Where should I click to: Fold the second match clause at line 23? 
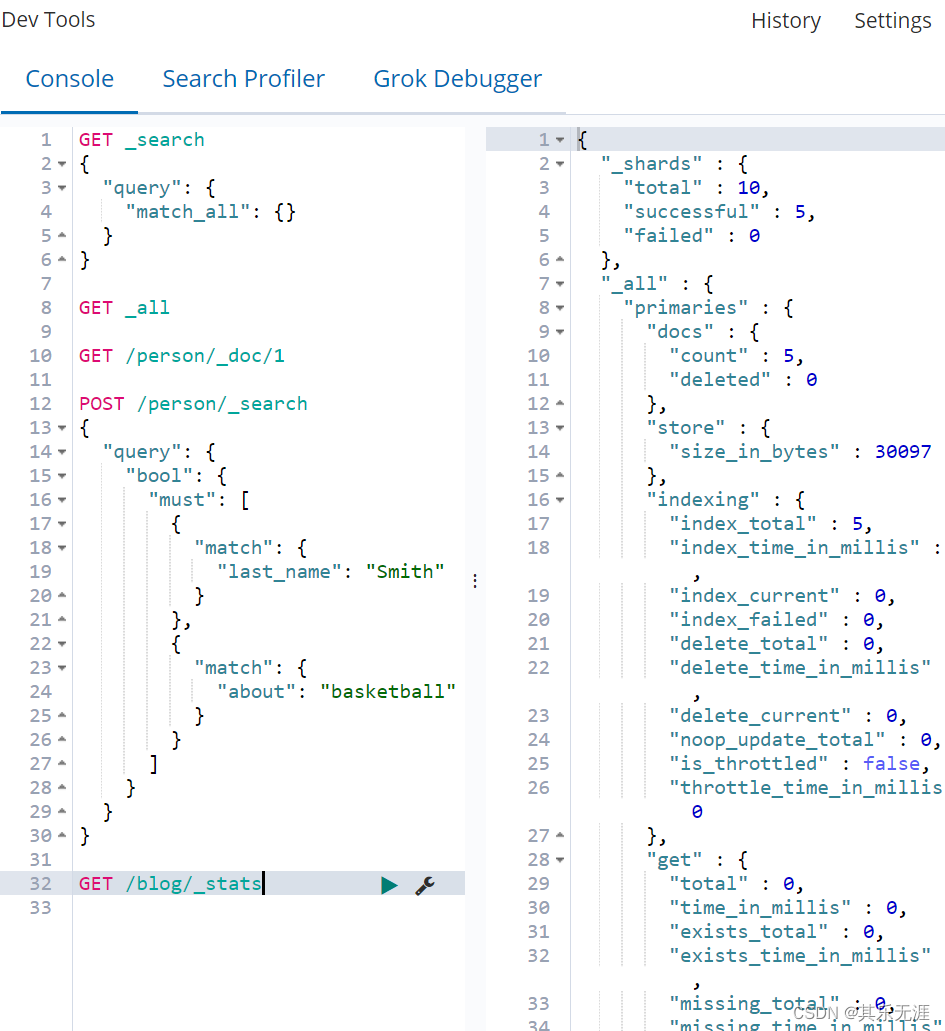pos(62,668)
